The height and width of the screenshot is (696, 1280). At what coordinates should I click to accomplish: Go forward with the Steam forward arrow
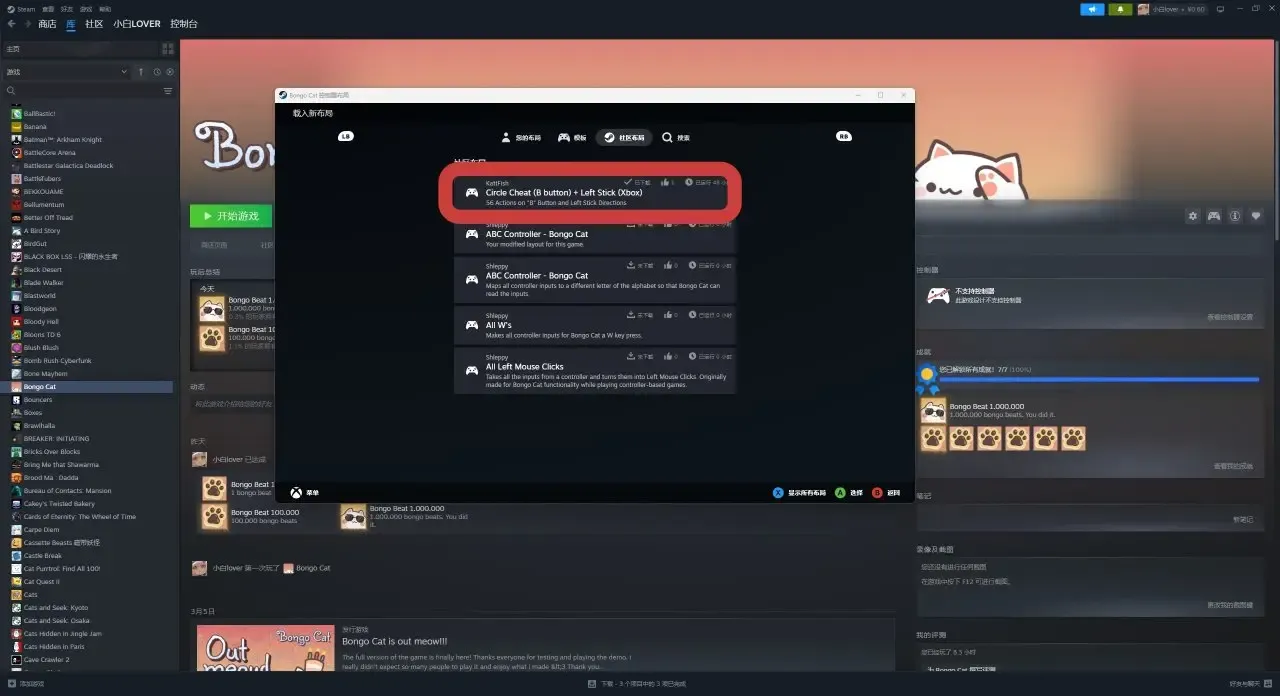[27, 24]
